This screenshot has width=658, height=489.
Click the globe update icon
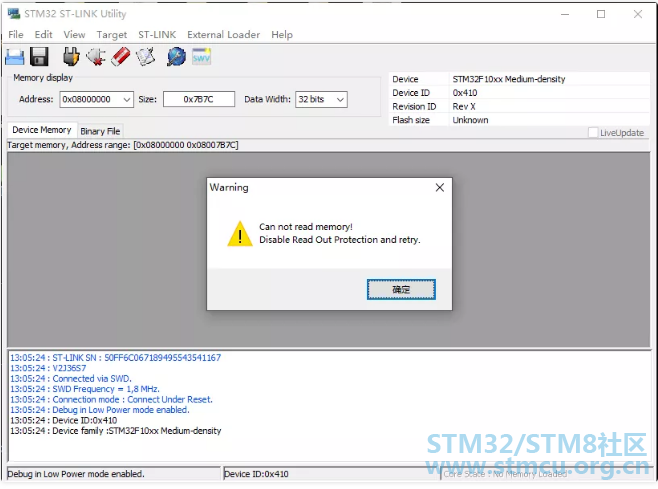point(176,57)
